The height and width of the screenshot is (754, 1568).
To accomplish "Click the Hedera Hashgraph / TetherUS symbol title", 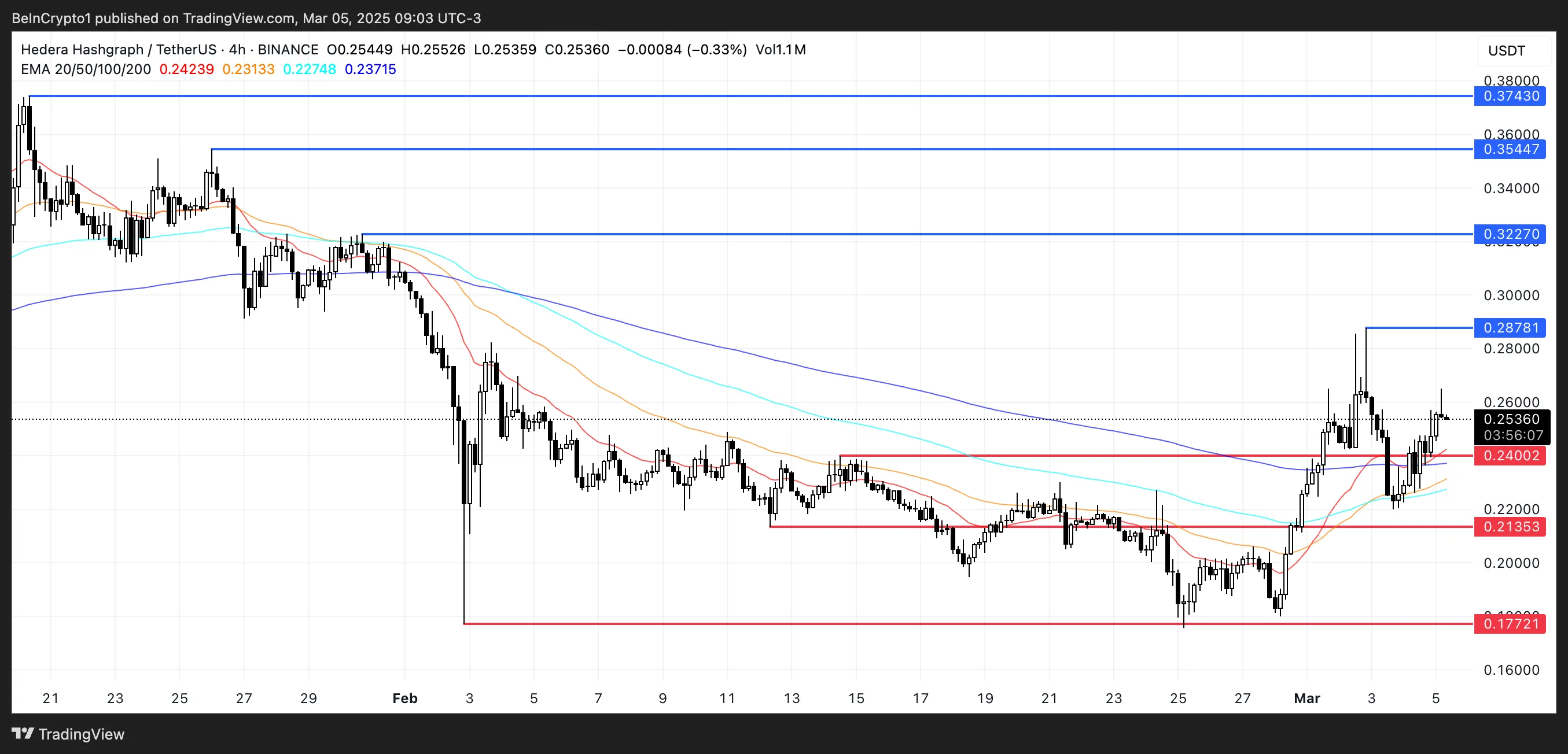I will point(119,50).
